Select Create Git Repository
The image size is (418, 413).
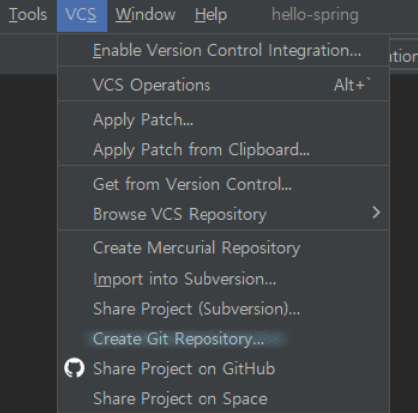223,339
